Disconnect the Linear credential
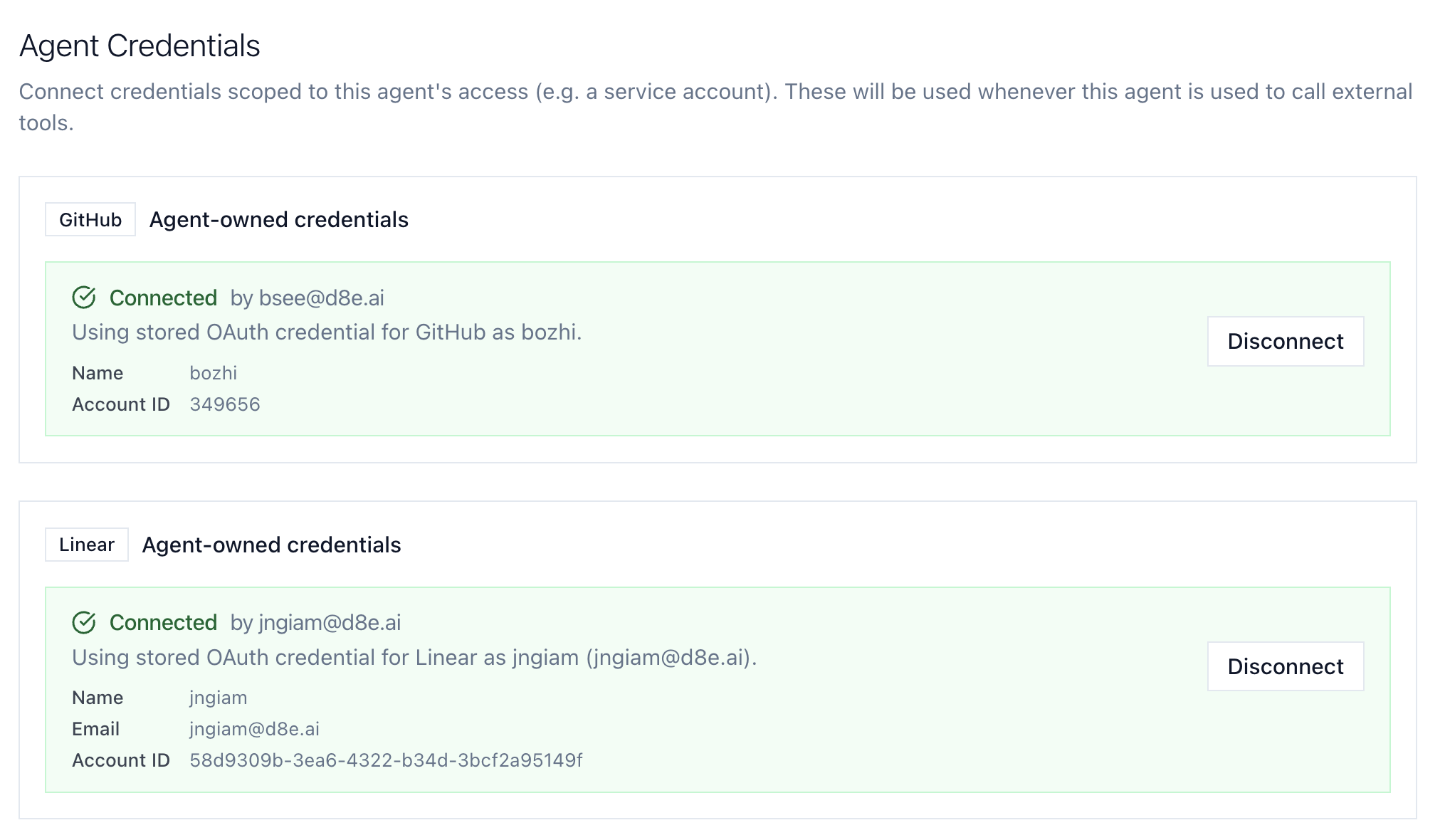The height and width of the screenshot is (840, 1445). (1285, 666)
